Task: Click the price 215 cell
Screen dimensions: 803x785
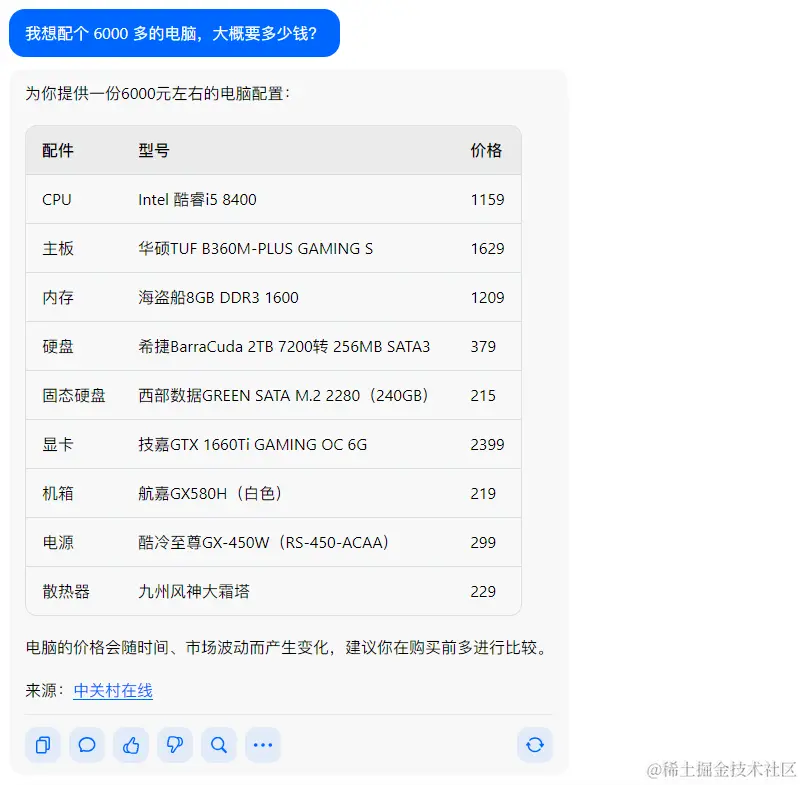Action: pos(483,396)
